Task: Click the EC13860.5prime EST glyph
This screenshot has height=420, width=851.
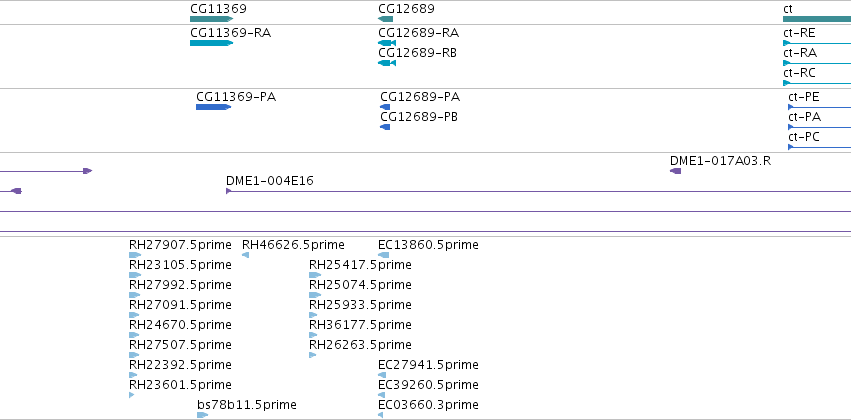Action: pos(384,255)
